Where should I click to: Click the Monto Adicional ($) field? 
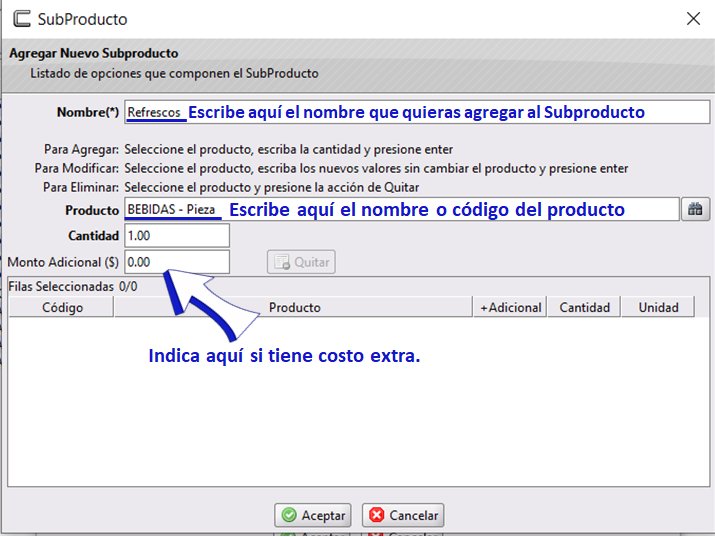coord(177,262)
